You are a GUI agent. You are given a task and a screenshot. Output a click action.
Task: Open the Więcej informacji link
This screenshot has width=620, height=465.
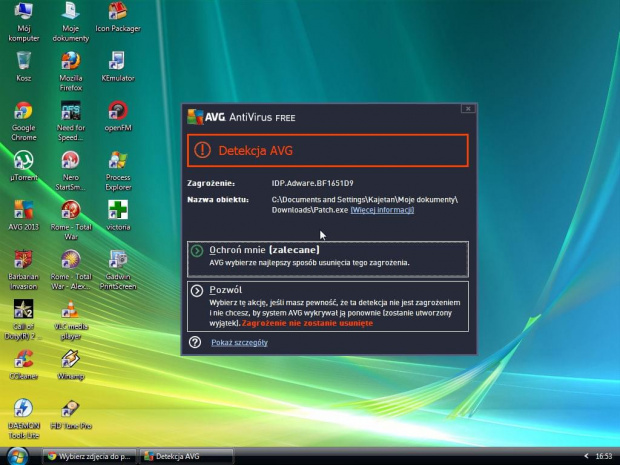(382, 210)
